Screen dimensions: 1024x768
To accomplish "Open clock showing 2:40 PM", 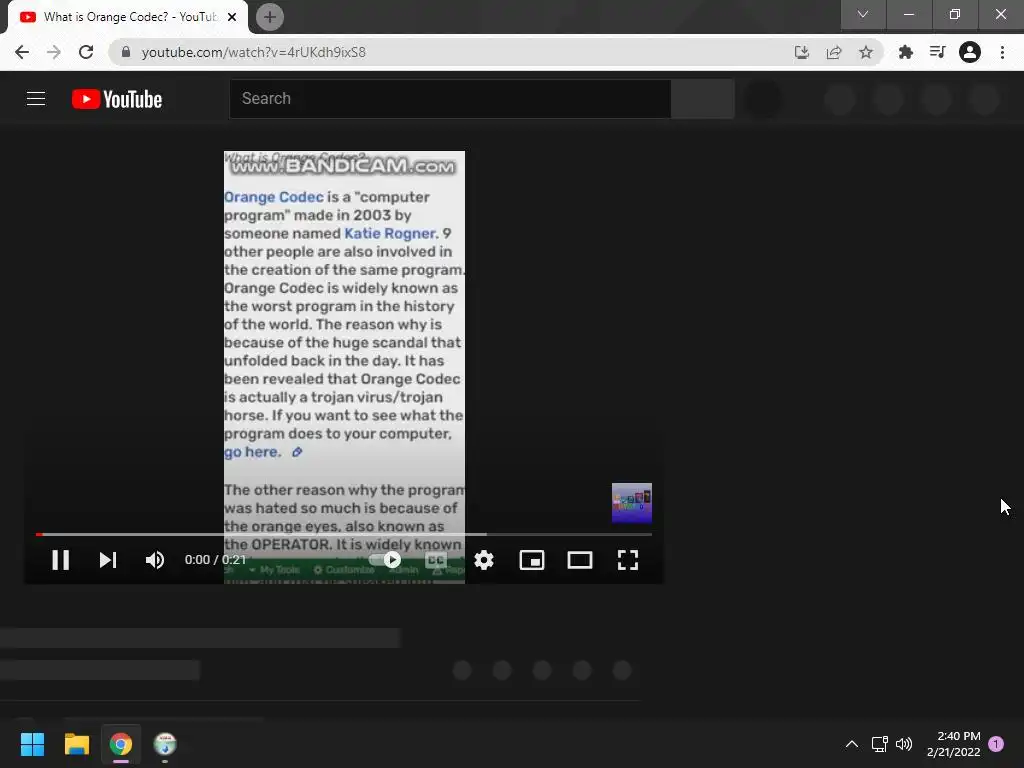I will tap(953, 744).
